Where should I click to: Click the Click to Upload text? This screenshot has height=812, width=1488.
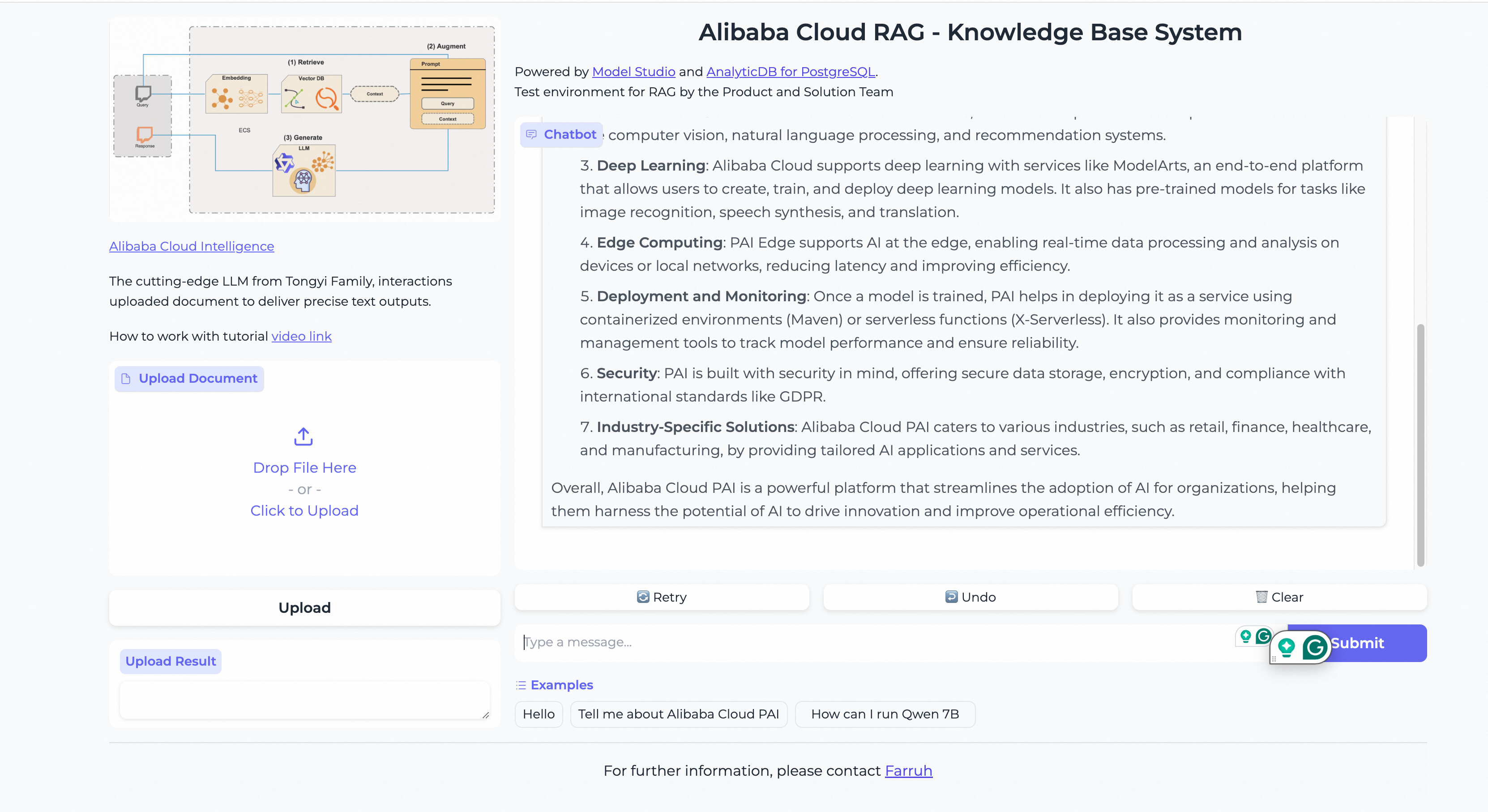[x=304, y=511]
